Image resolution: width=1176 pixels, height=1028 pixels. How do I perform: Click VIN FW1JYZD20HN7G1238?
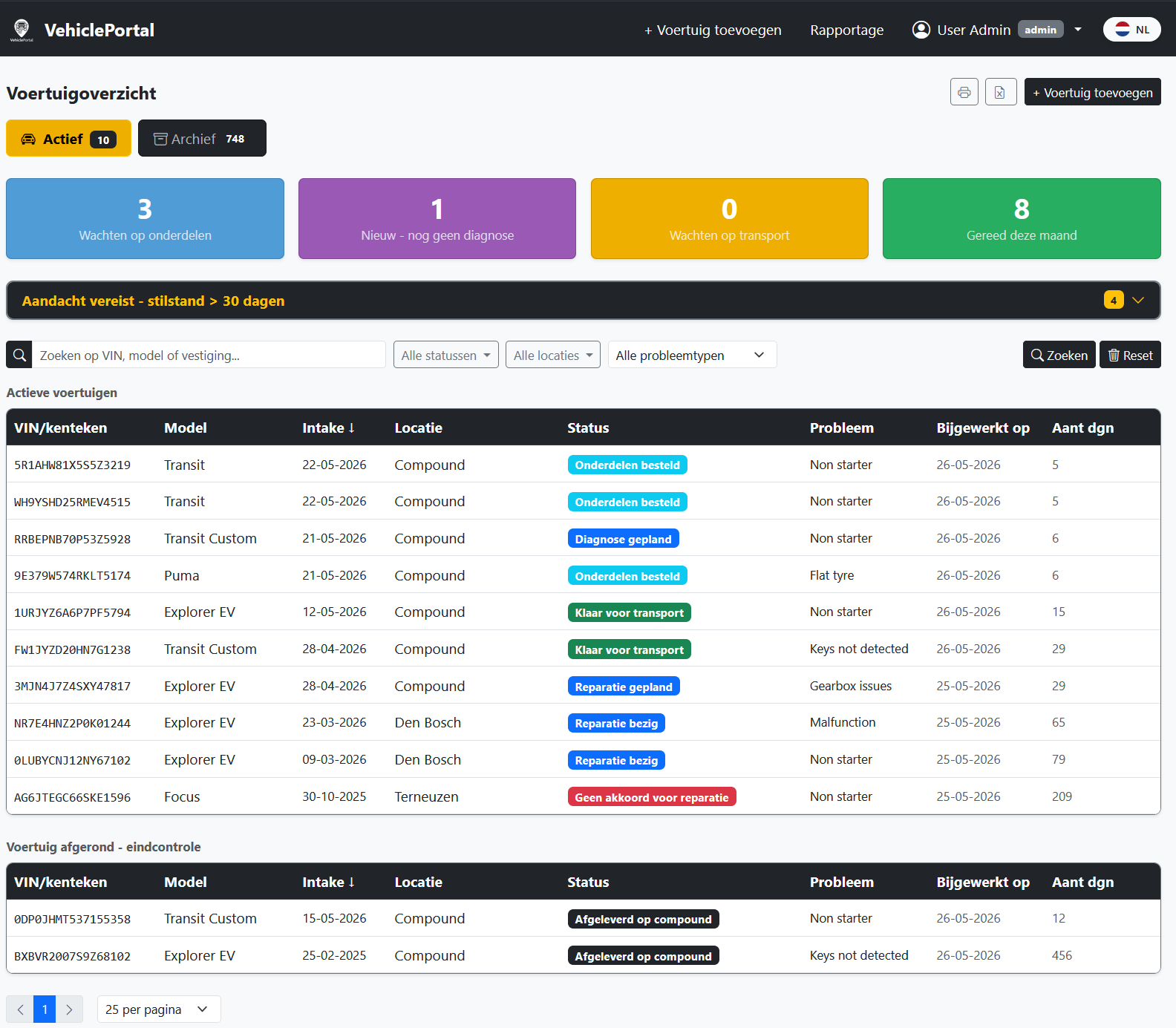point(73,650)
